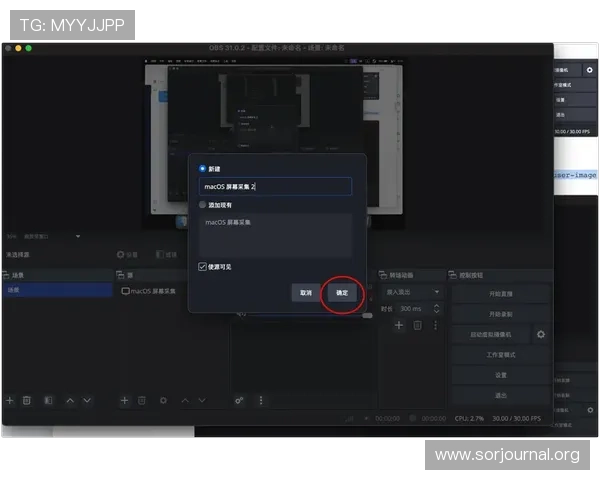Click the new source name text field
Viewport: 600px width, 480px height.
coord(275,186)
